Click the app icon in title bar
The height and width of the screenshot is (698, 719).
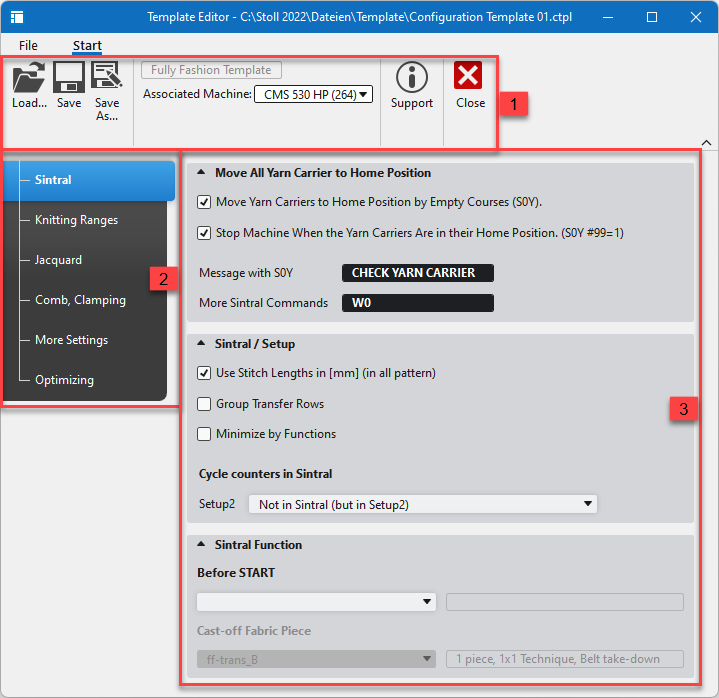coord(17,17)
